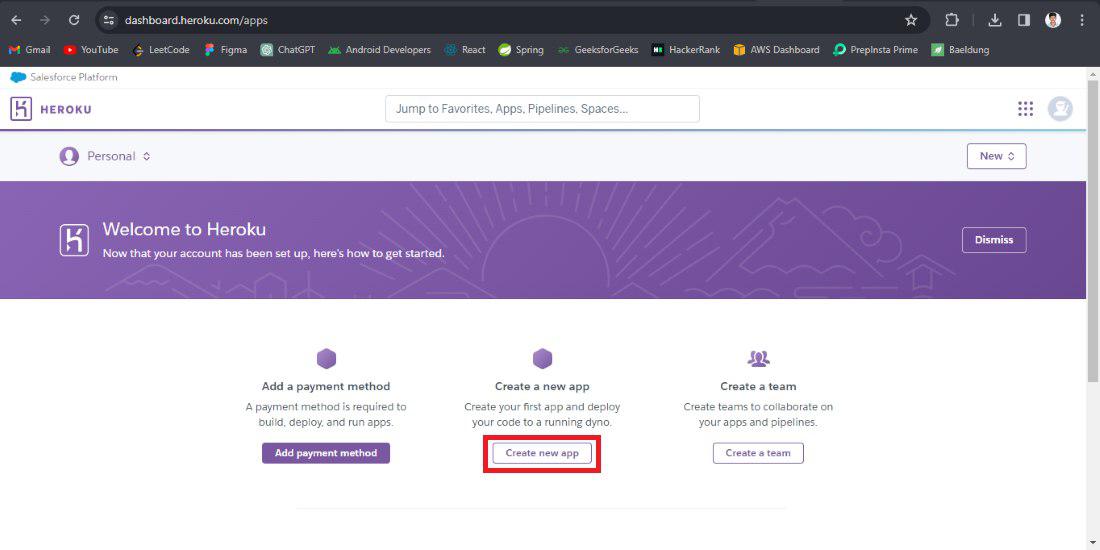The width and height of the screenshot is (1100, 550).
Task: Open the Chrome profile avatar
Action: click(1053, 20)
